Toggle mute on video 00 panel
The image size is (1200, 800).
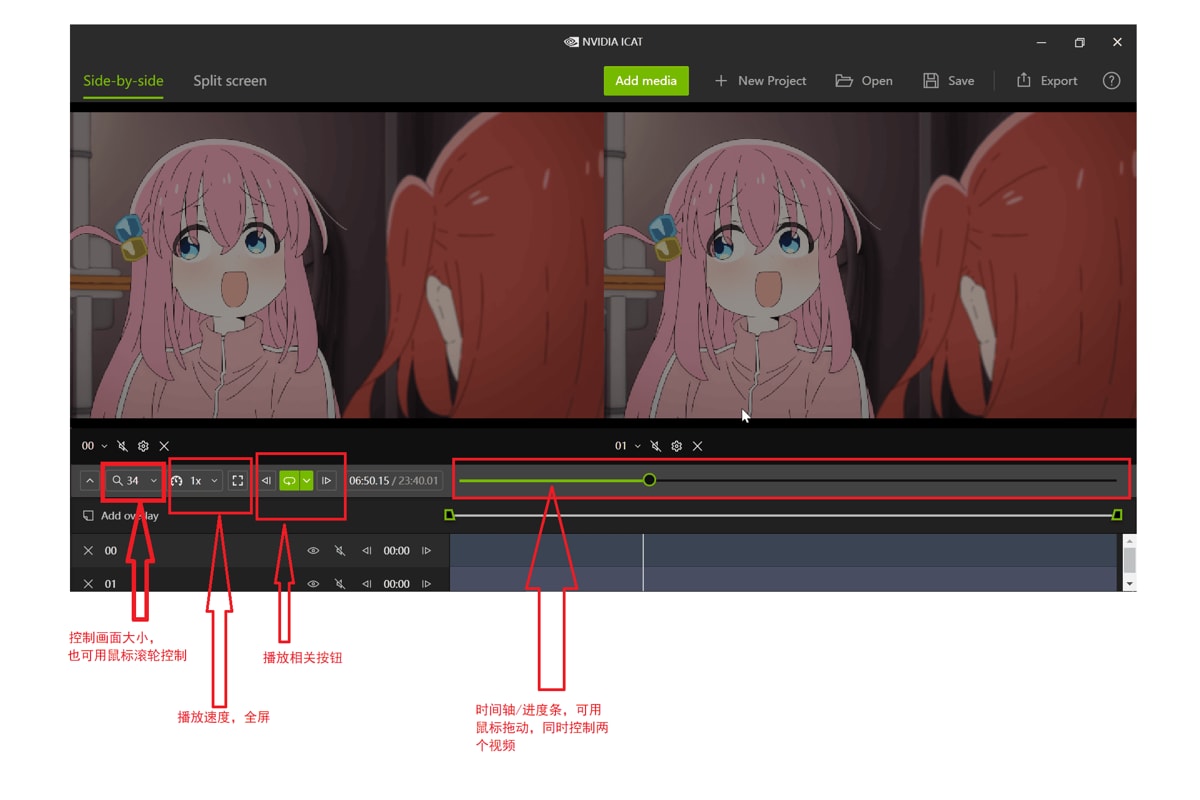coord(122,446)
